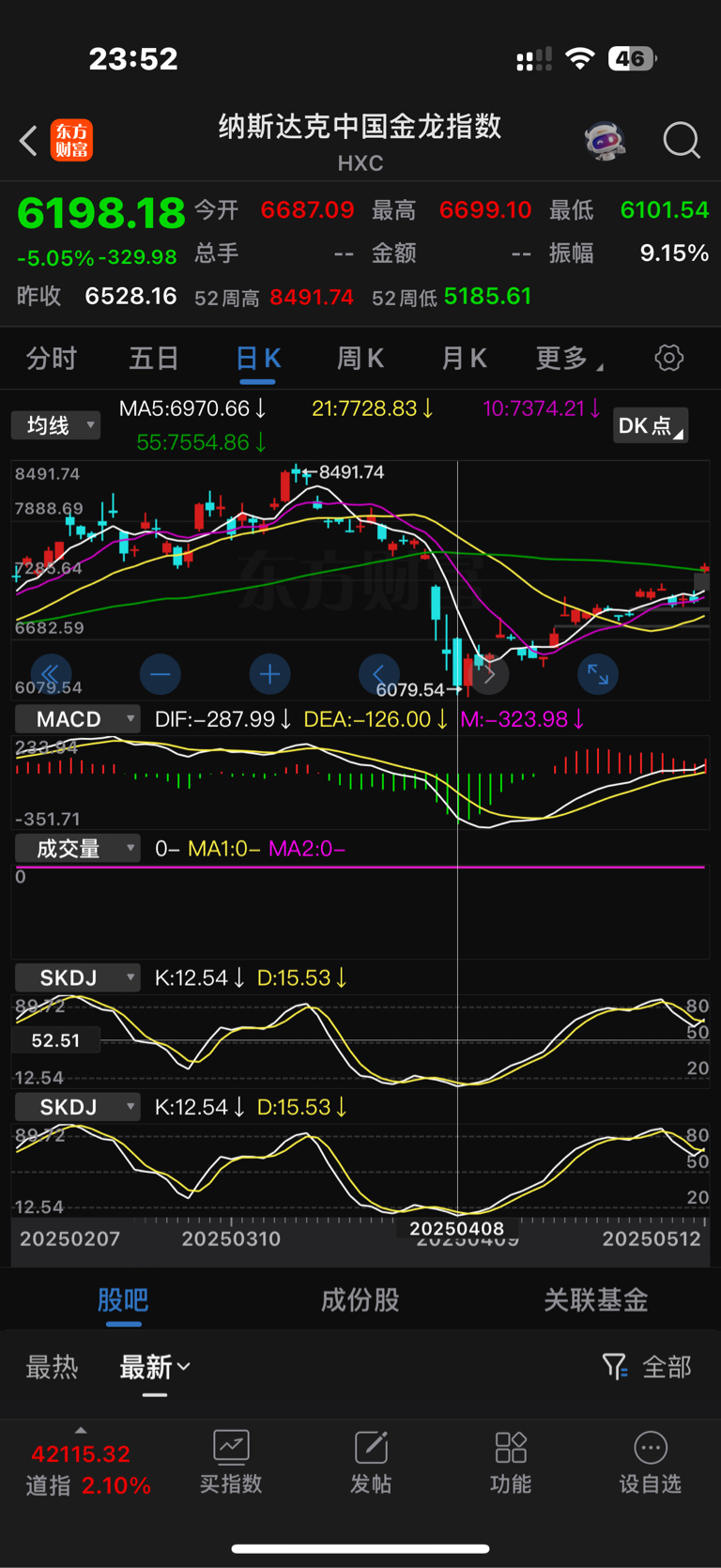Open the 股吧 tab

[x=123, y=1300]
